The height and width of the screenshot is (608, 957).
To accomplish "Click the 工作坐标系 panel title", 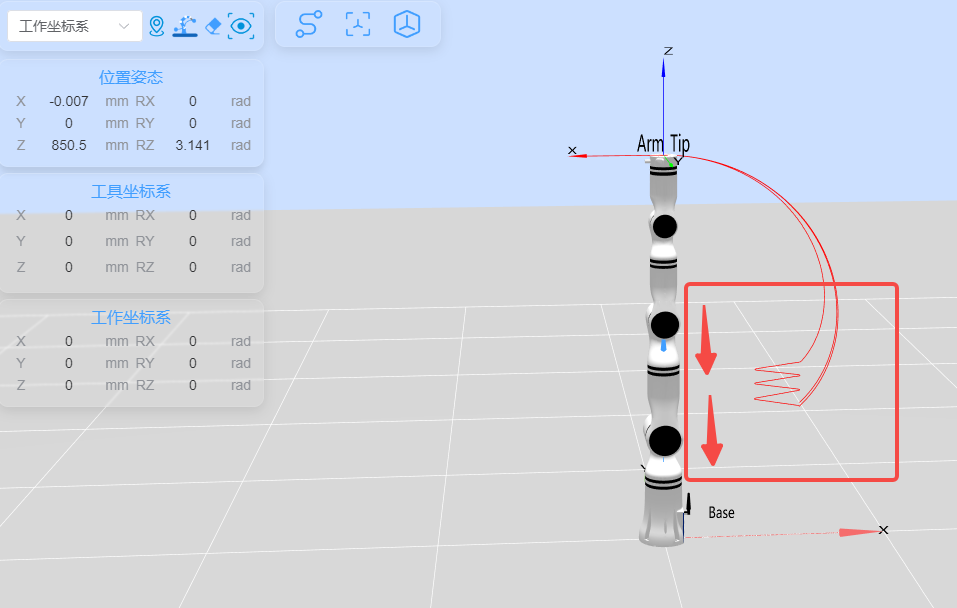I will [130, 317].
